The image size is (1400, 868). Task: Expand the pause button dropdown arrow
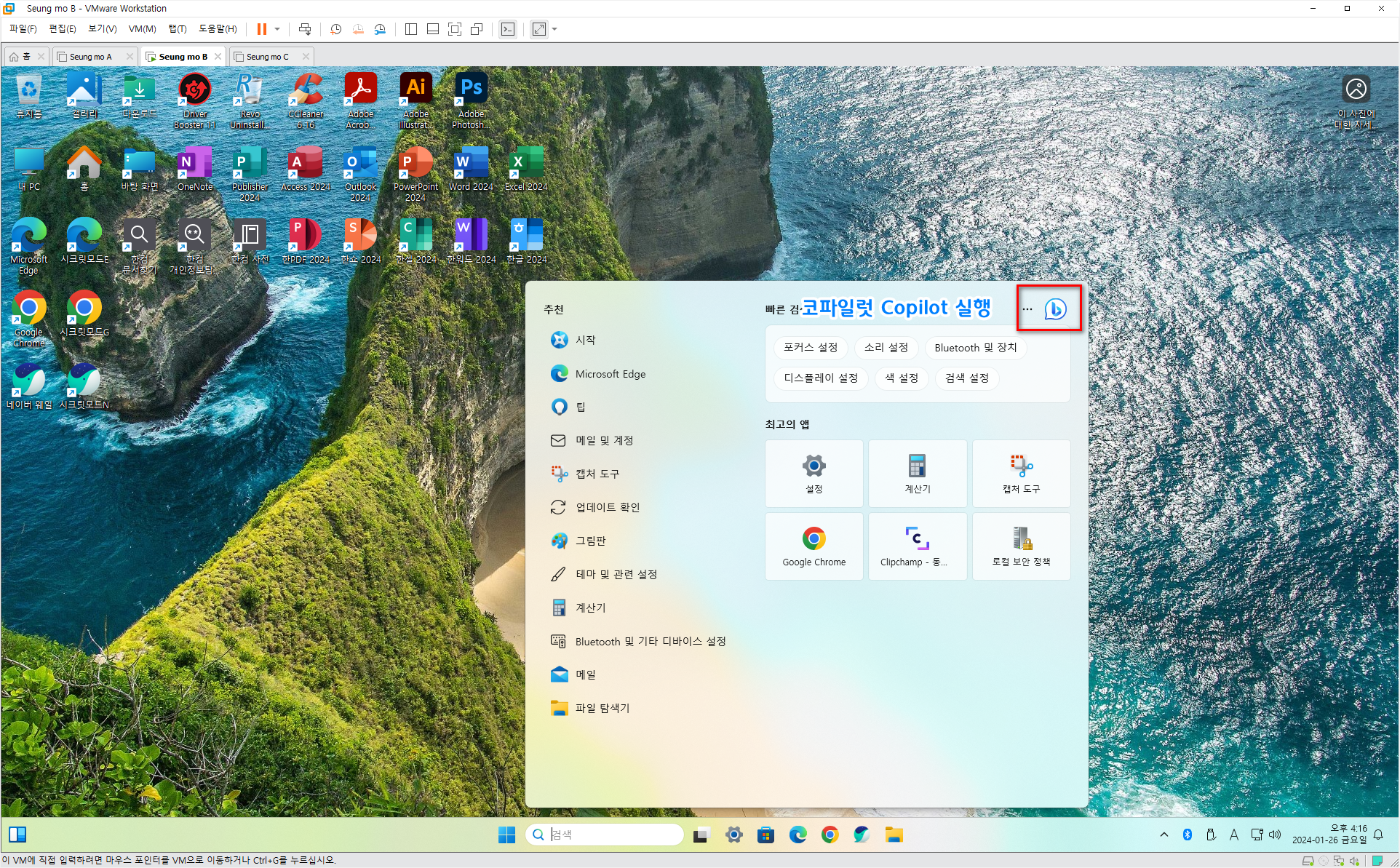[x=277, y=29]
